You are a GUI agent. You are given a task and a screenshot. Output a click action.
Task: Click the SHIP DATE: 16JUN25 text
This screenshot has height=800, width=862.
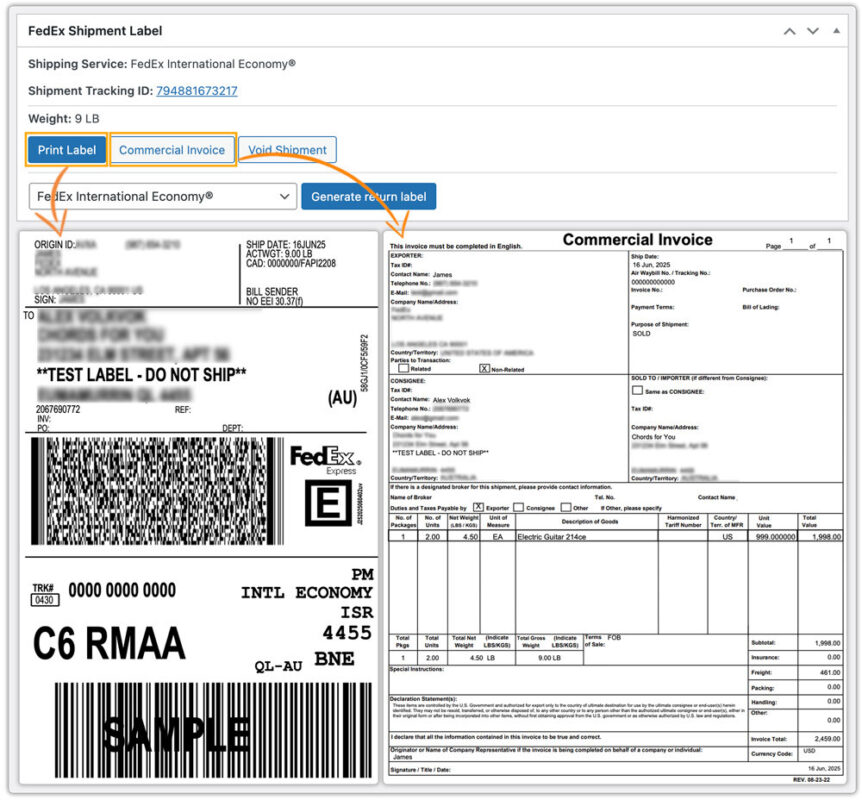coord(286,244)
